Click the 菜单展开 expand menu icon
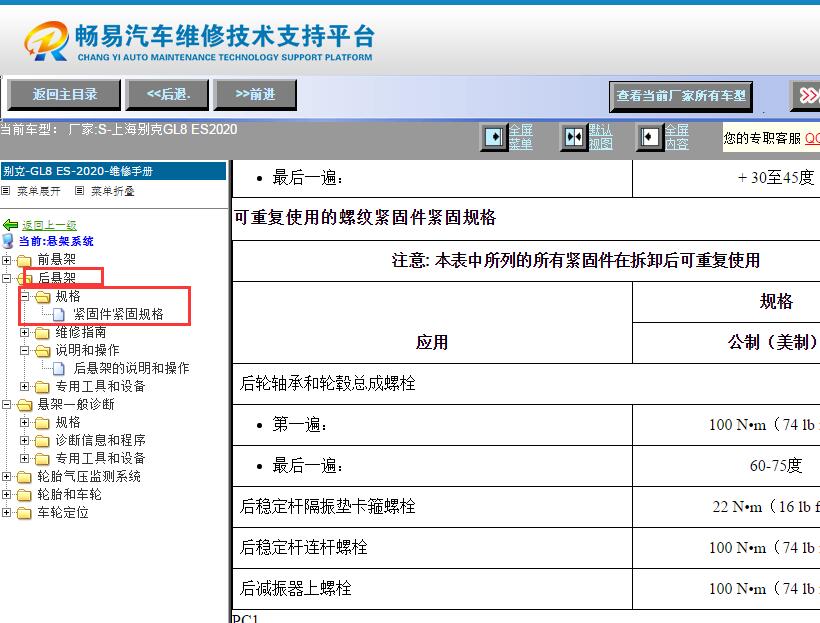Image resolution: width=820 pixels, height=623 pixels. point(6,190)
